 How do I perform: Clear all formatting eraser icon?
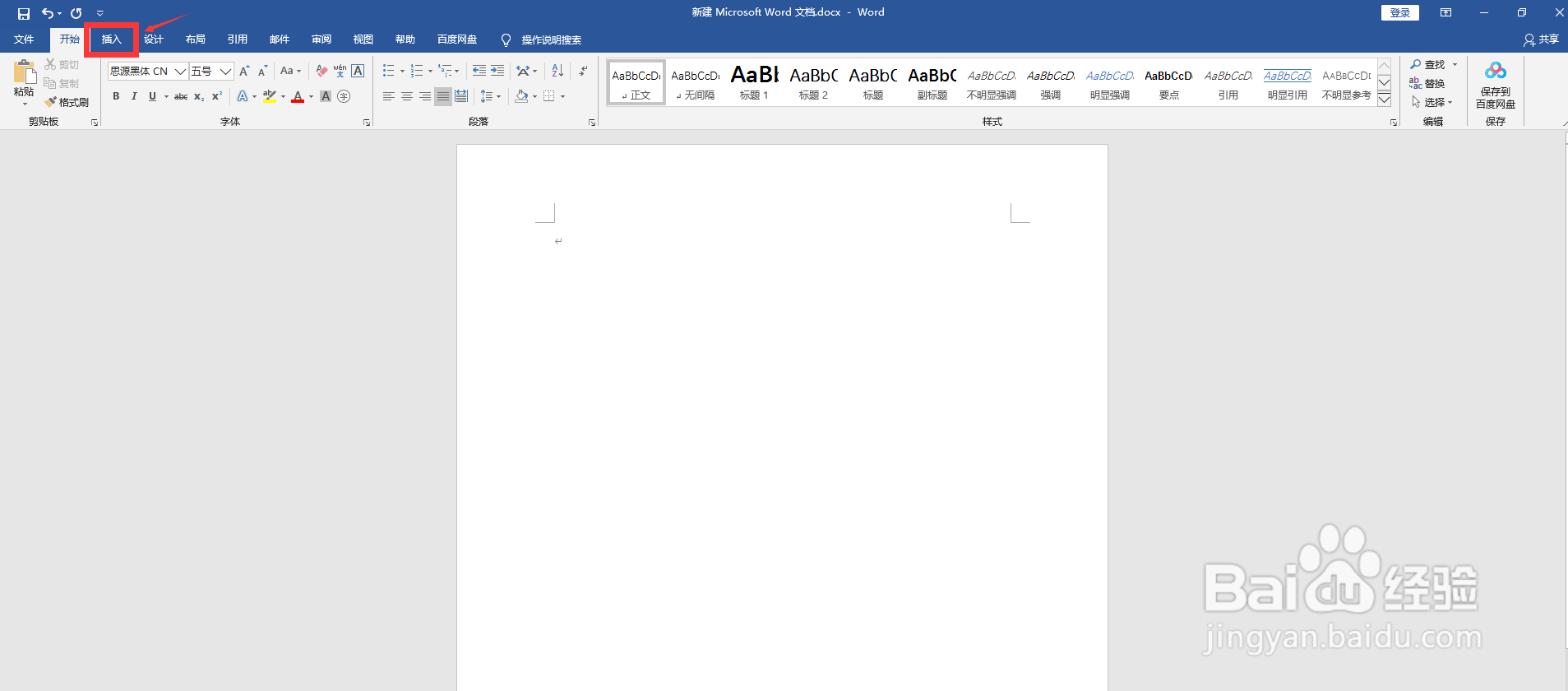(321, 71)
